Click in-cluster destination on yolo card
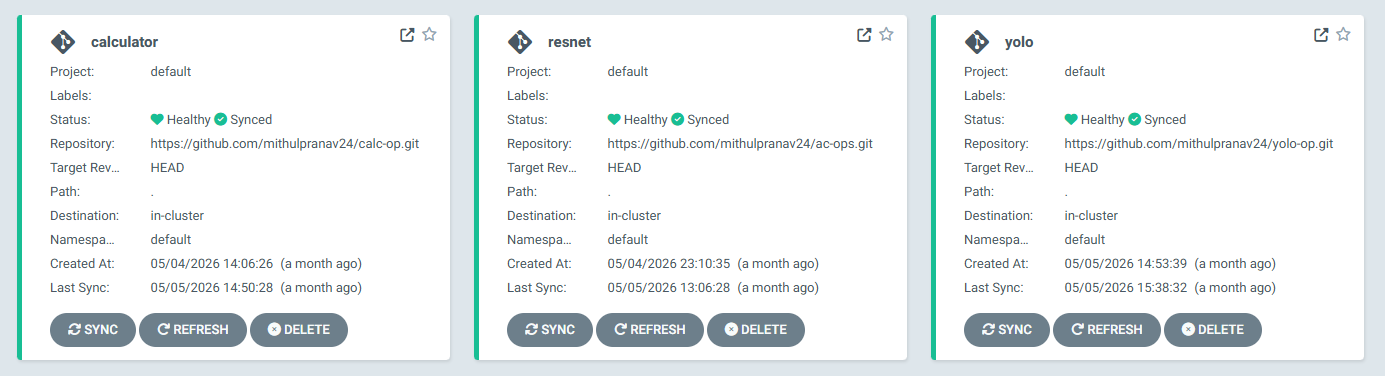This screenshot has width=1385, height=376. coord(1091,216)
